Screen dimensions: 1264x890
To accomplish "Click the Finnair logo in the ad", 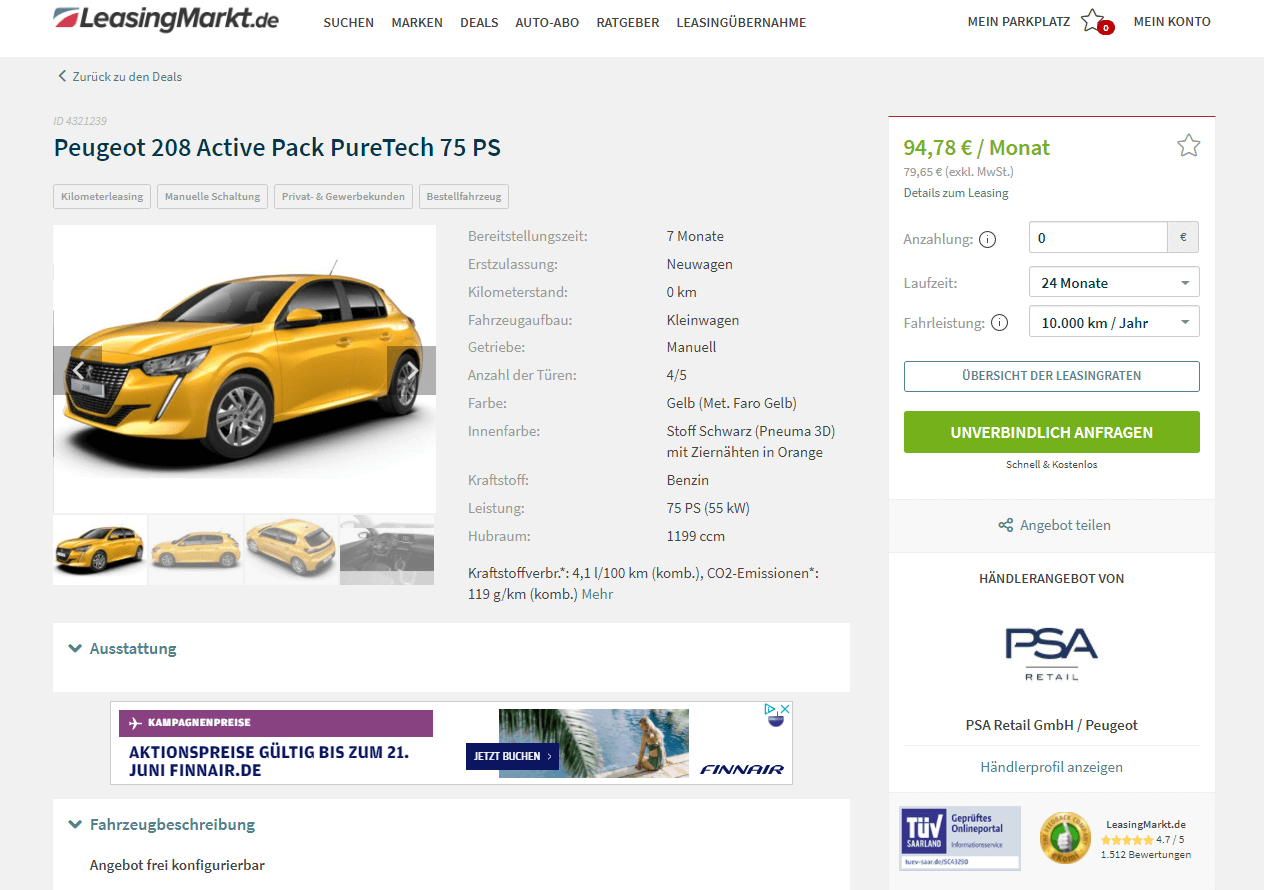I will [742, 769].
